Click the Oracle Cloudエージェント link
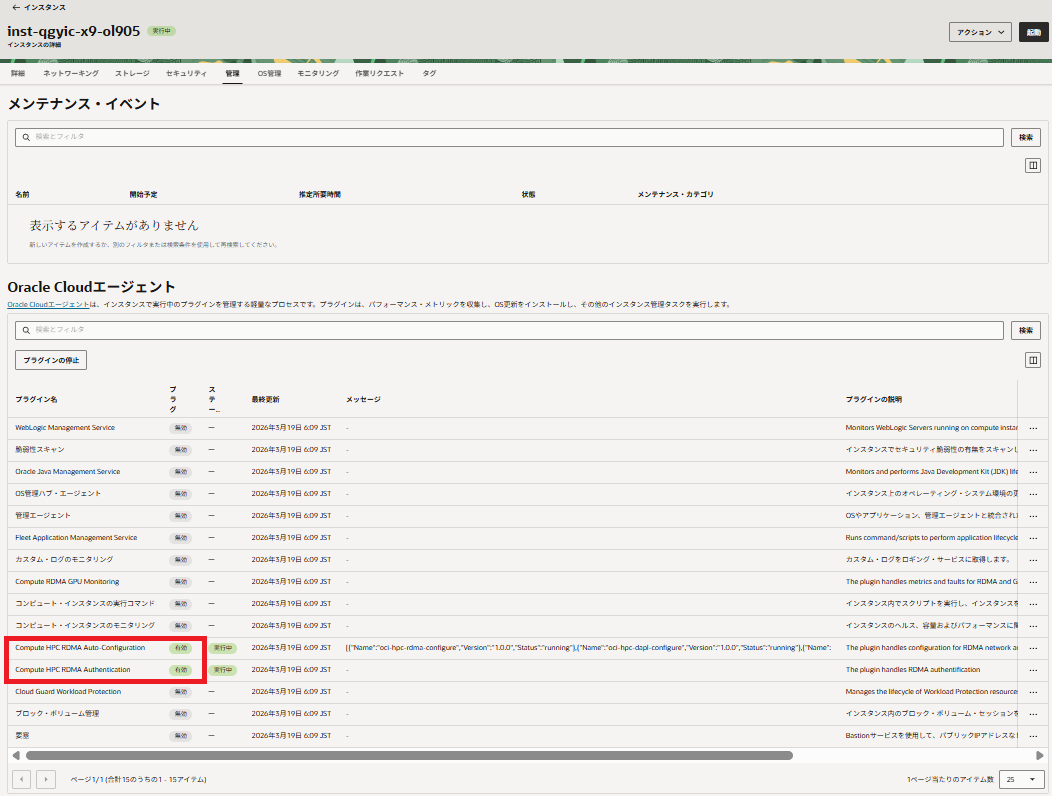 [x=47, y=304]
